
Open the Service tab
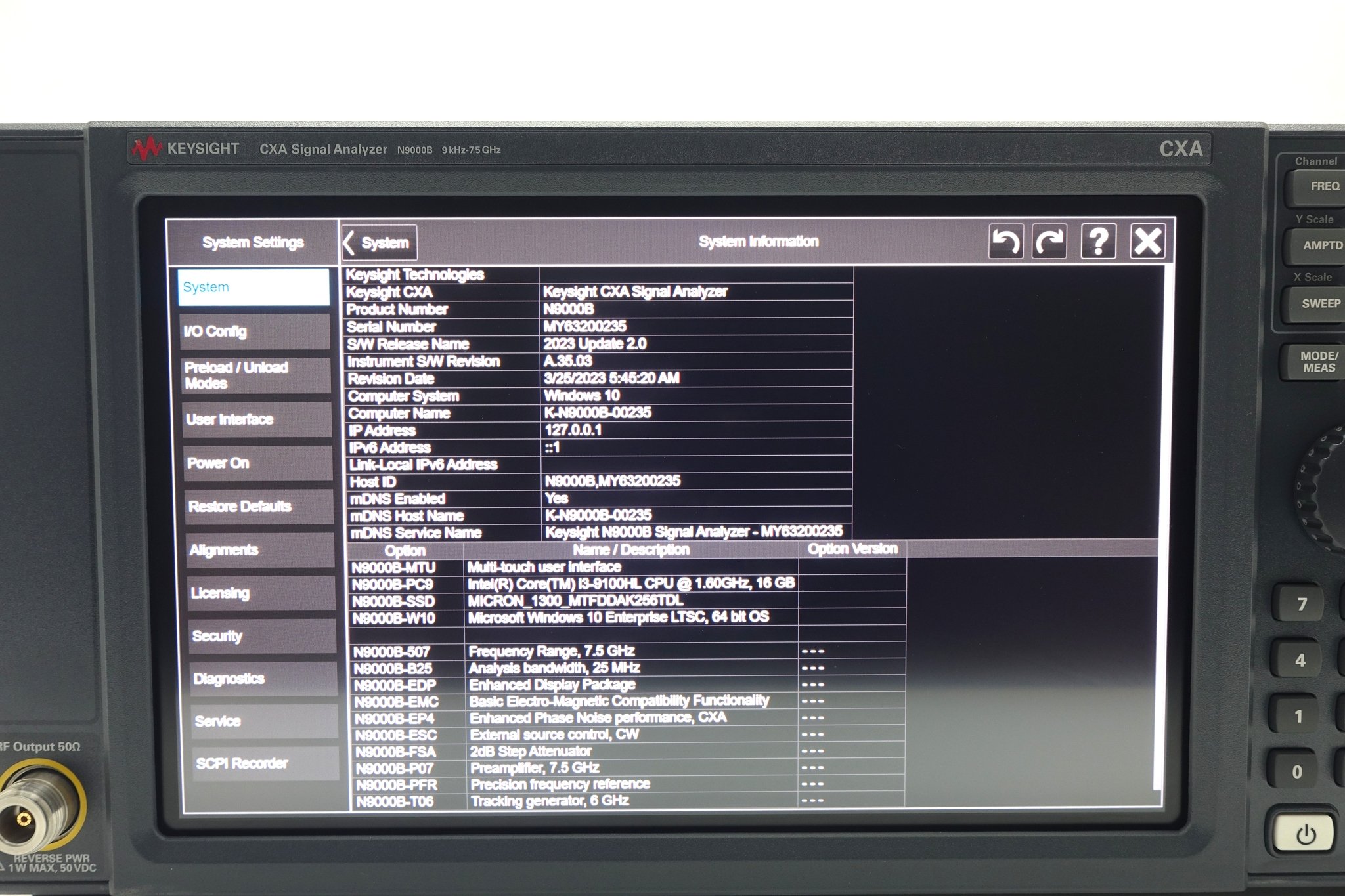pyautogui.click(x=265, y=721)
